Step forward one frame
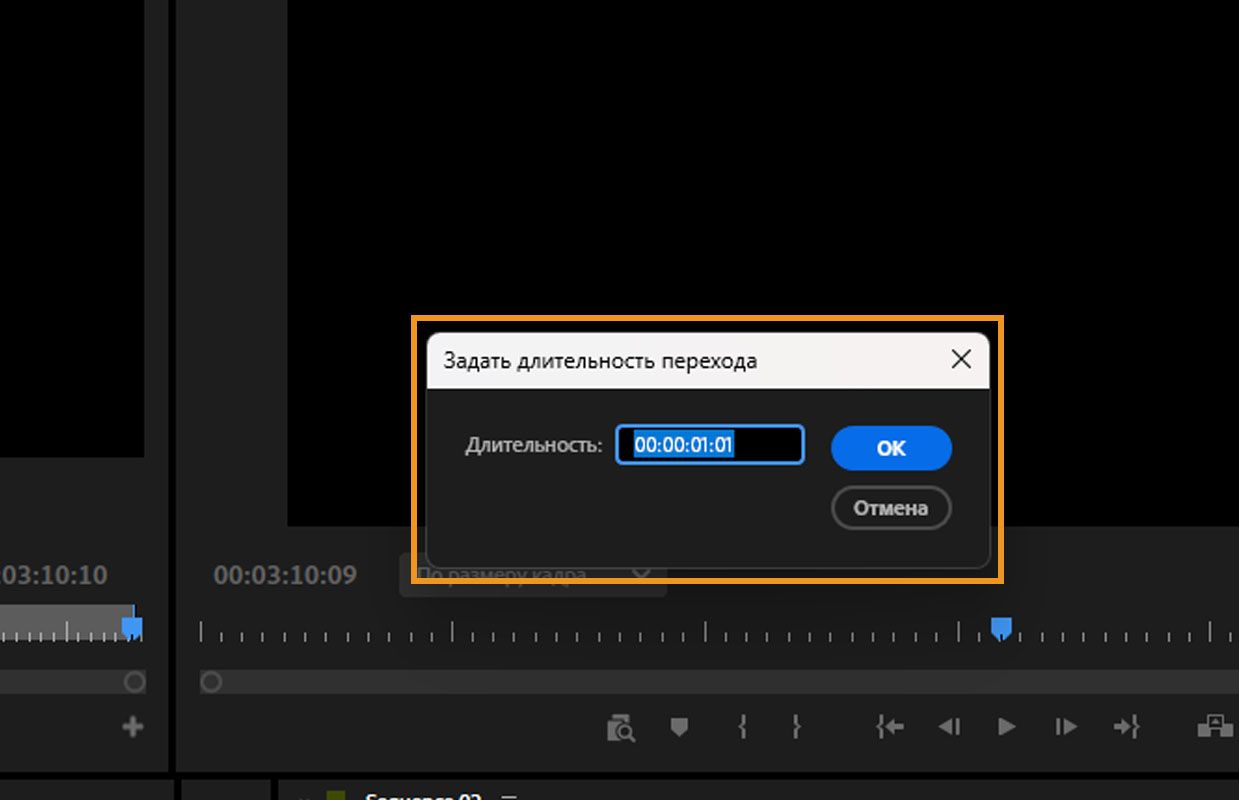1239x800 pixels. click(x=1067, y=727)
